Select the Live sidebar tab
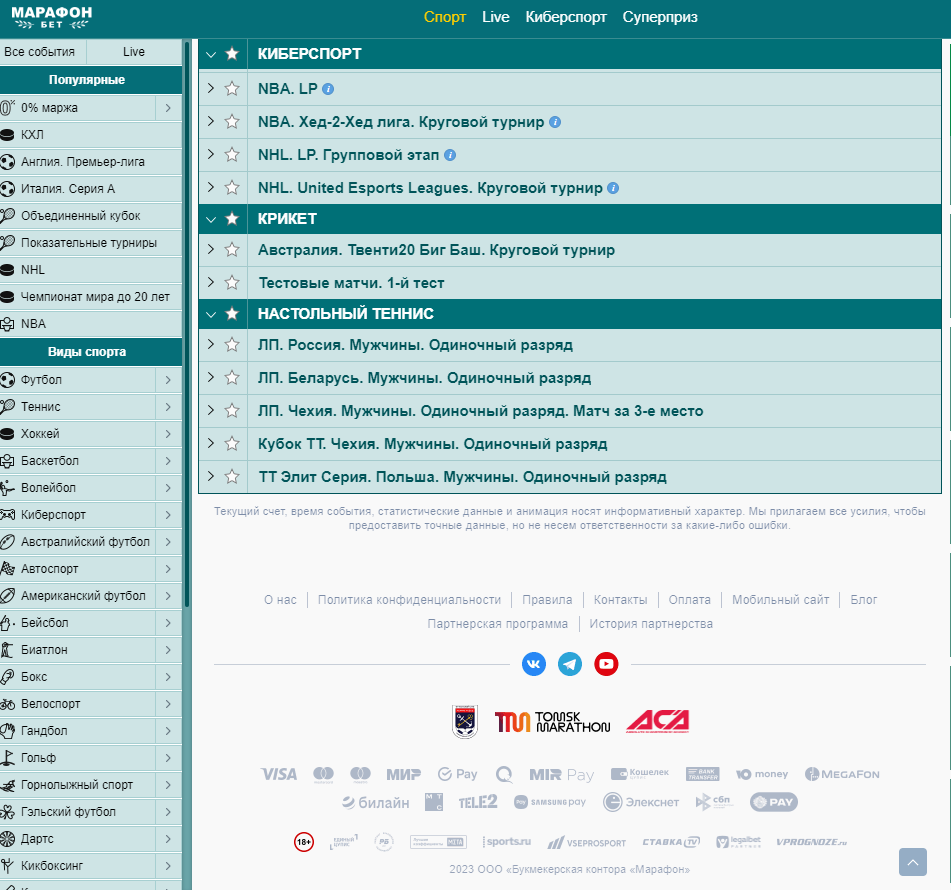Screen dimensions: 951x890 point(134,52)
